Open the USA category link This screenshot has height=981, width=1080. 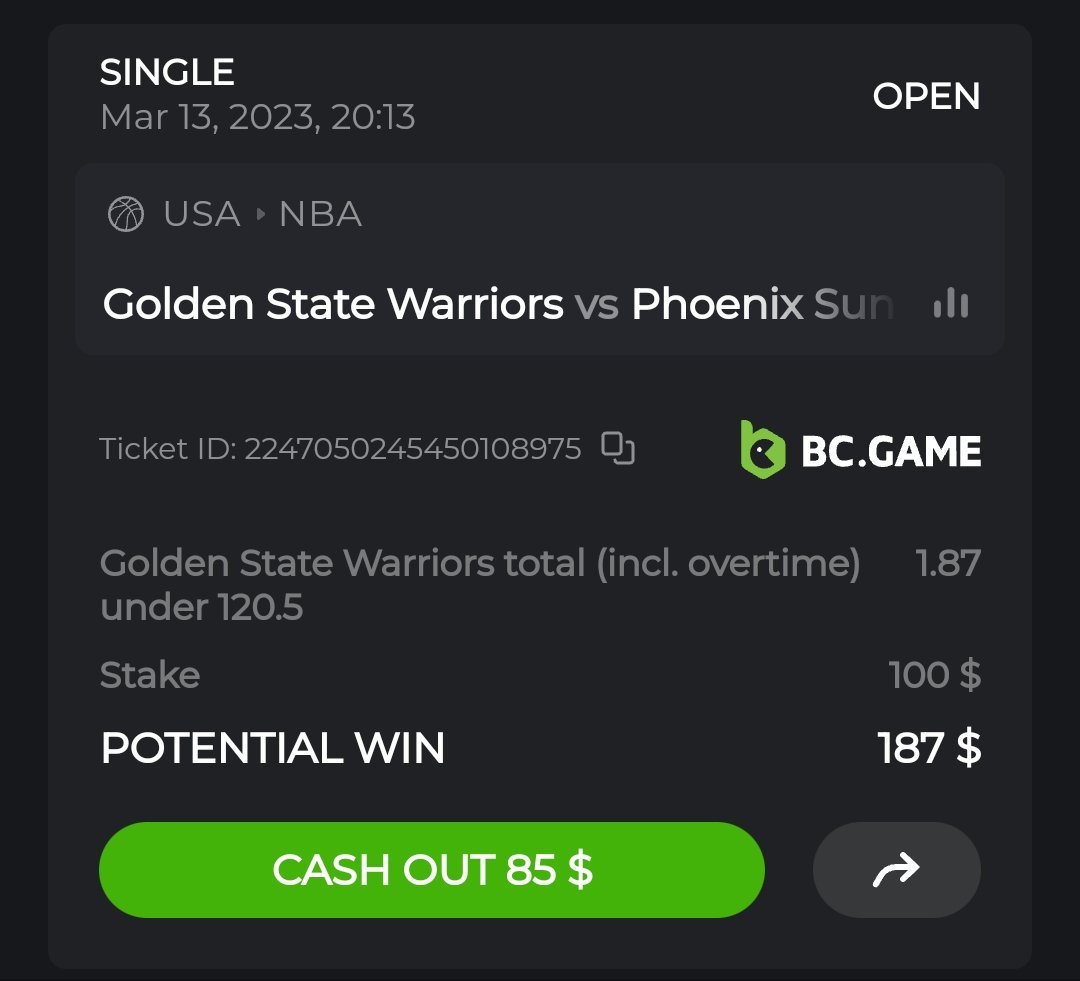[201, 214]
